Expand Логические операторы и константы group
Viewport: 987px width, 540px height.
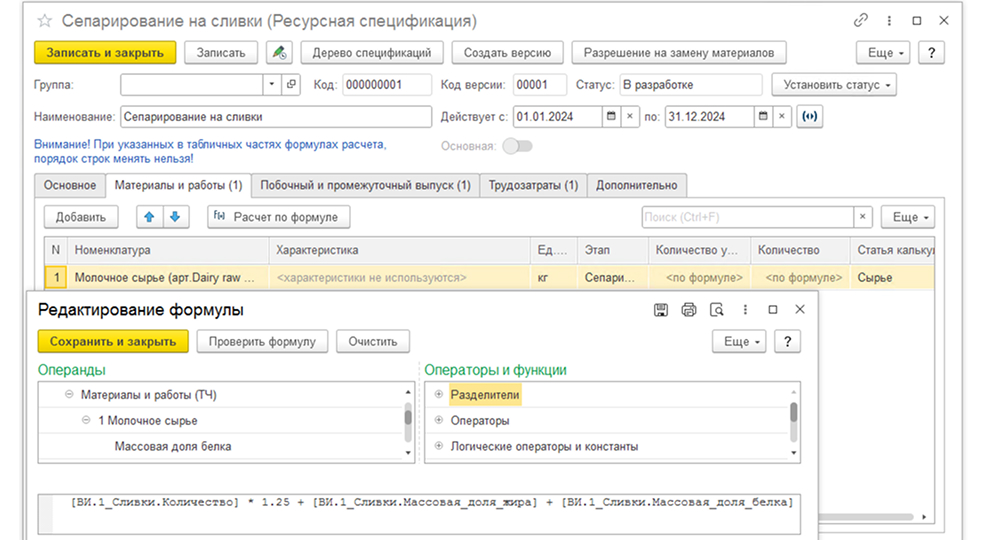[439, 446]
